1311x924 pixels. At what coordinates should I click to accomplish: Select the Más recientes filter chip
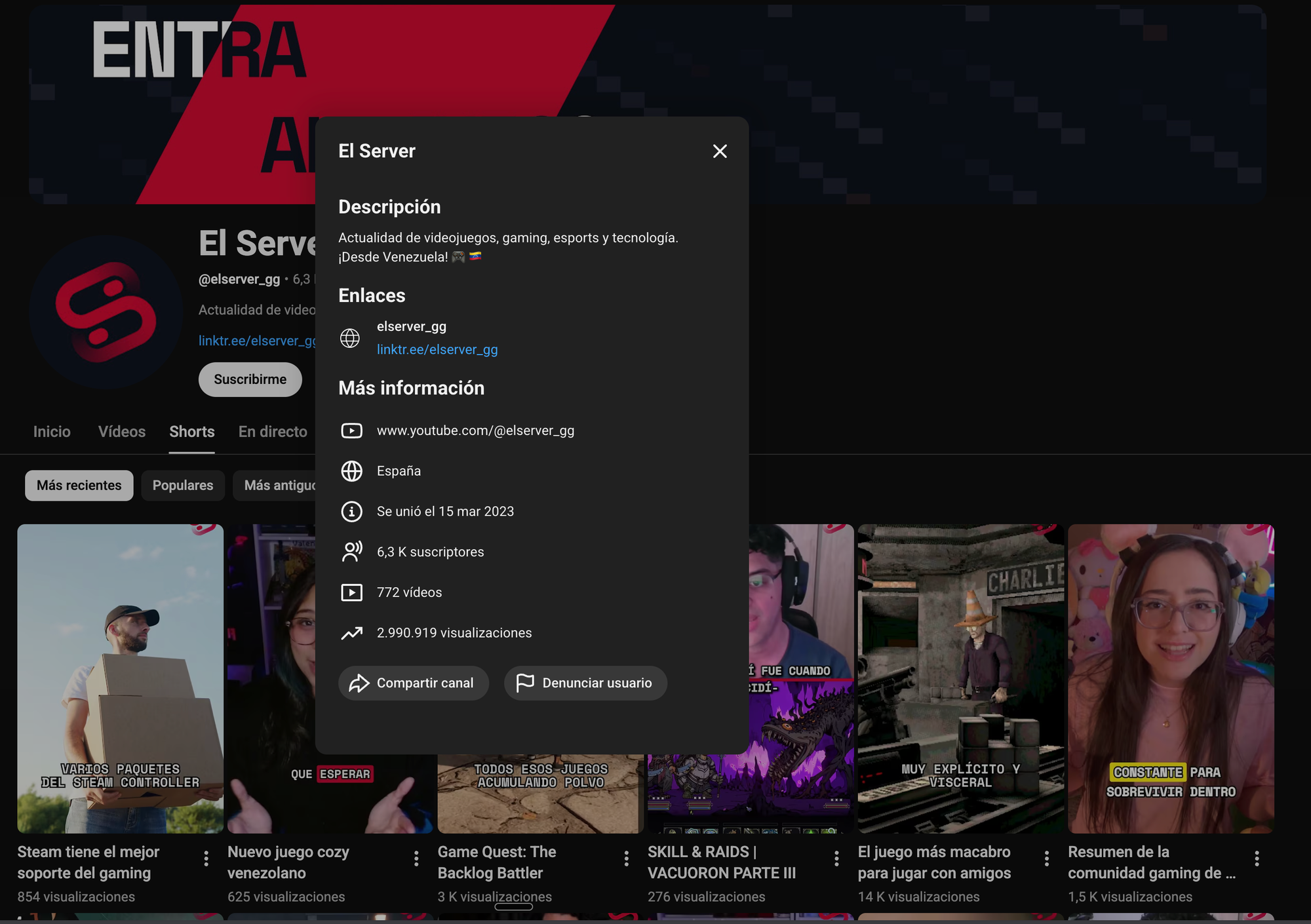tap(79, 486)
